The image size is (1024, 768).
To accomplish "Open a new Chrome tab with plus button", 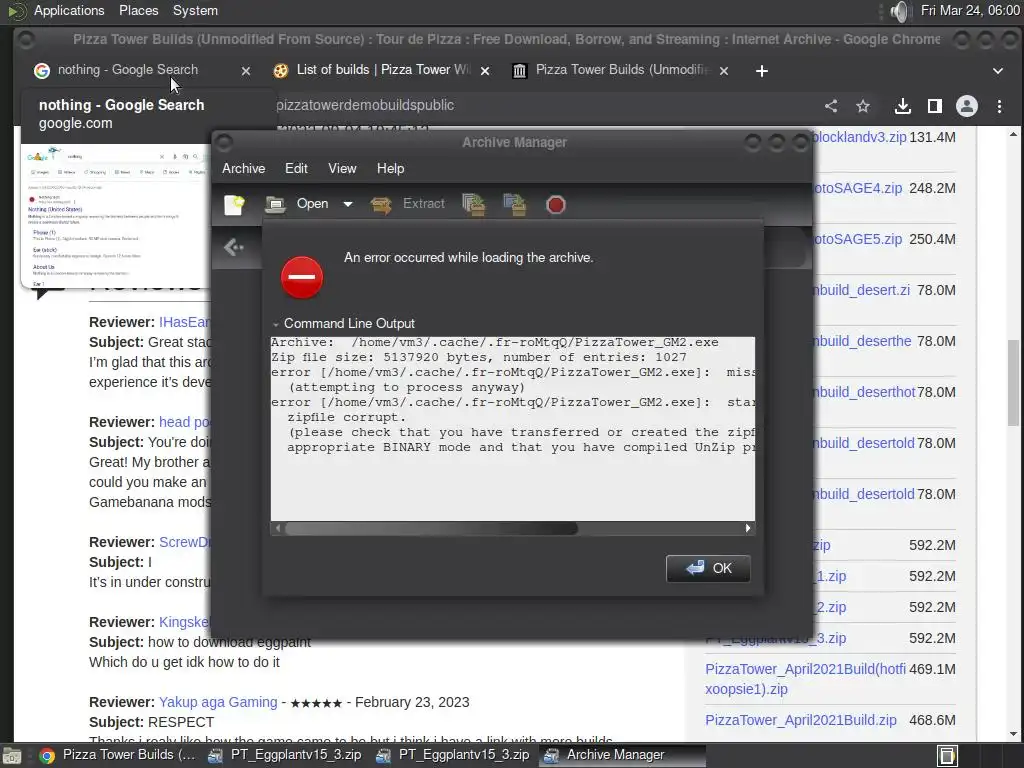I will pos(761,71).
